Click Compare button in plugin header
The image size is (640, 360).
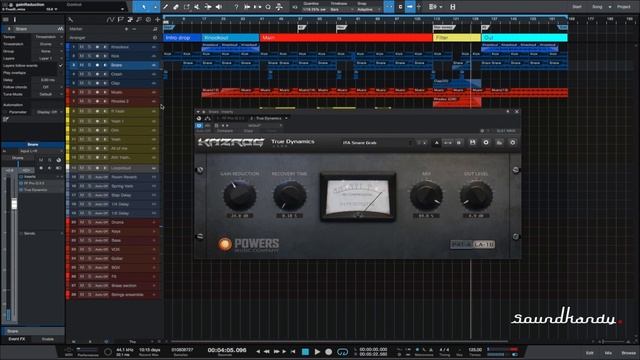tap(225, 131)
